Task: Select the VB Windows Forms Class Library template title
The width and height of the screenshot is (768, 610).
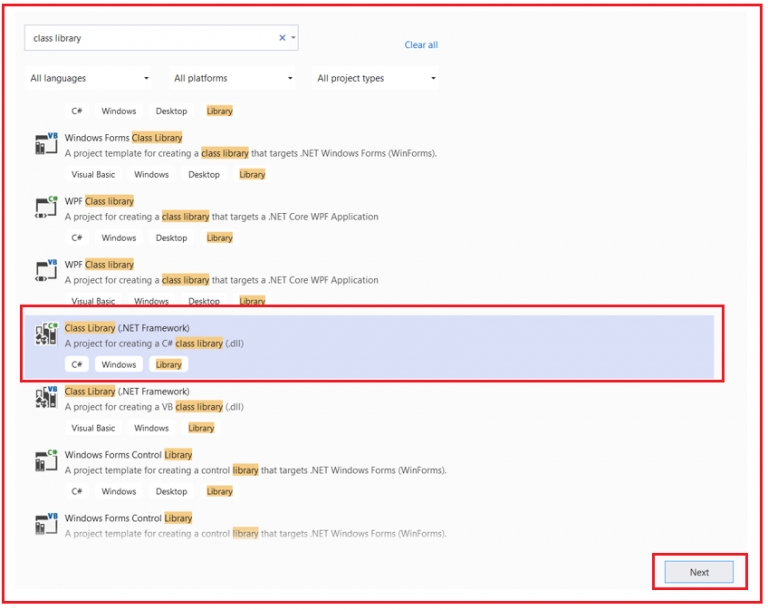Action: [x=123, y=138]
